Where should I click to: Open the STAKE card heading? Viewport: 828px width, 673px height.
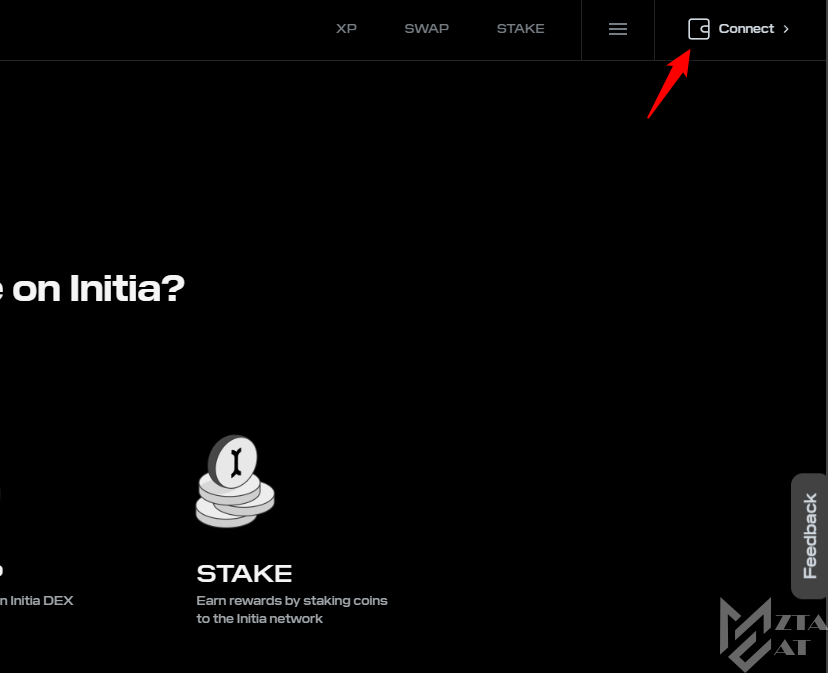pyautogui.click(x=244, y=574)
